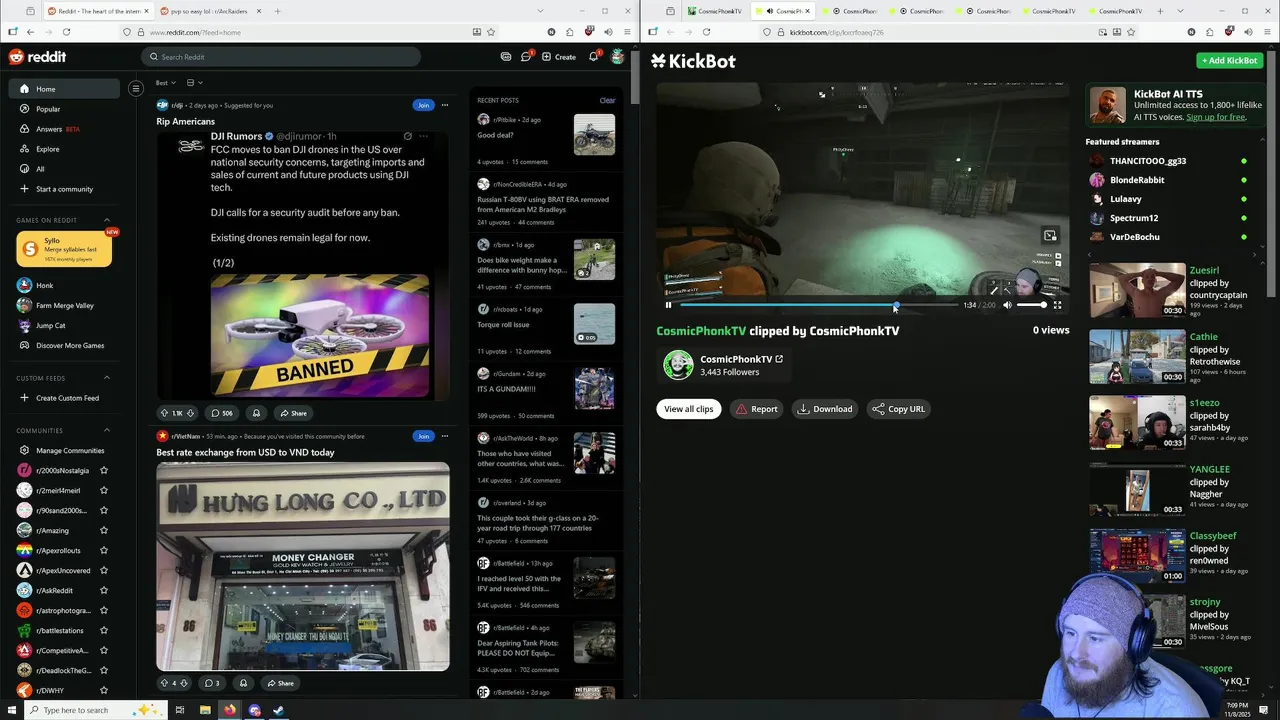1280x720 pixels.
Task: Click the Reddit advertise icon
Action: point(506,57)
